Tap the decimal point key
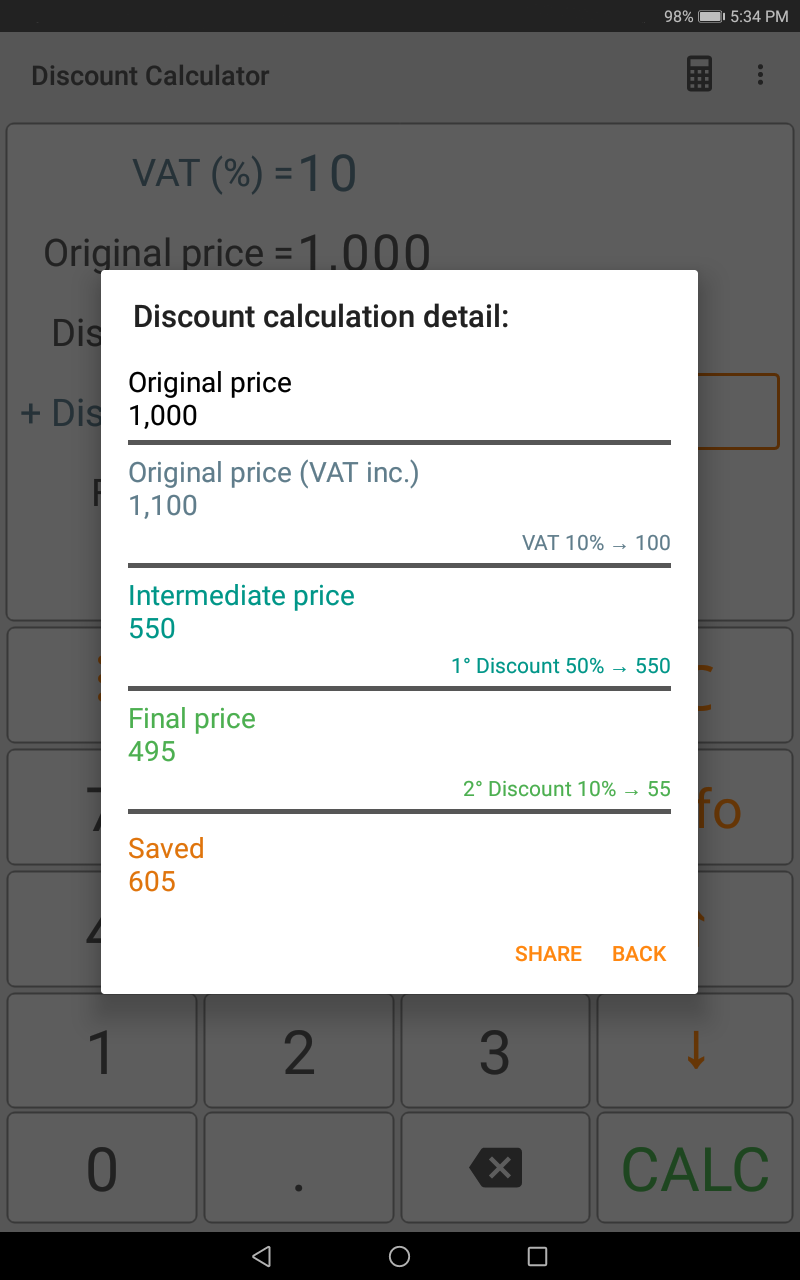 point(299,1167)
